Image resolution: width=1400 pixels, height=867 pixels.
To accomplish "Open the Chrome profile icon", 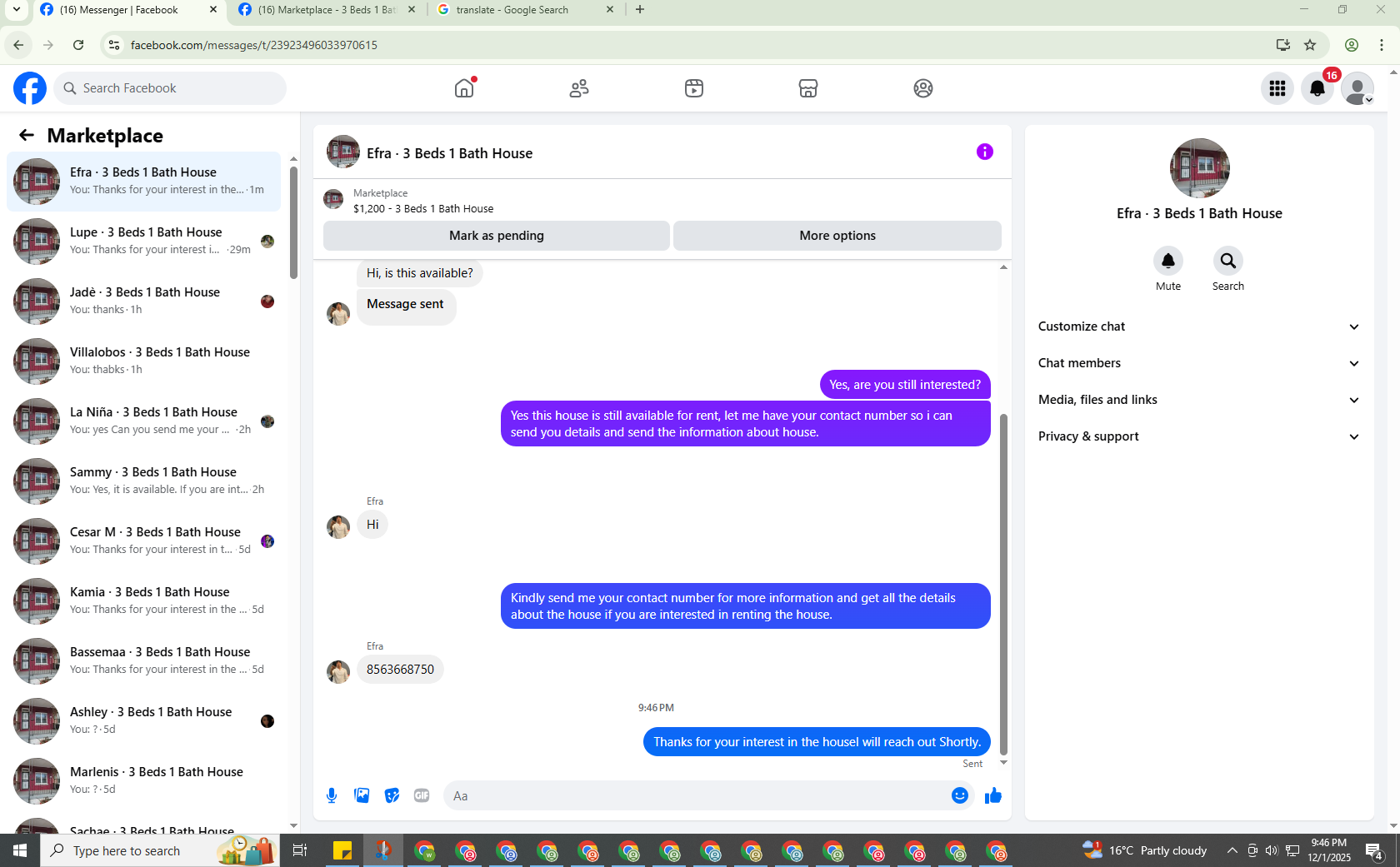I will pos(1352,45).
